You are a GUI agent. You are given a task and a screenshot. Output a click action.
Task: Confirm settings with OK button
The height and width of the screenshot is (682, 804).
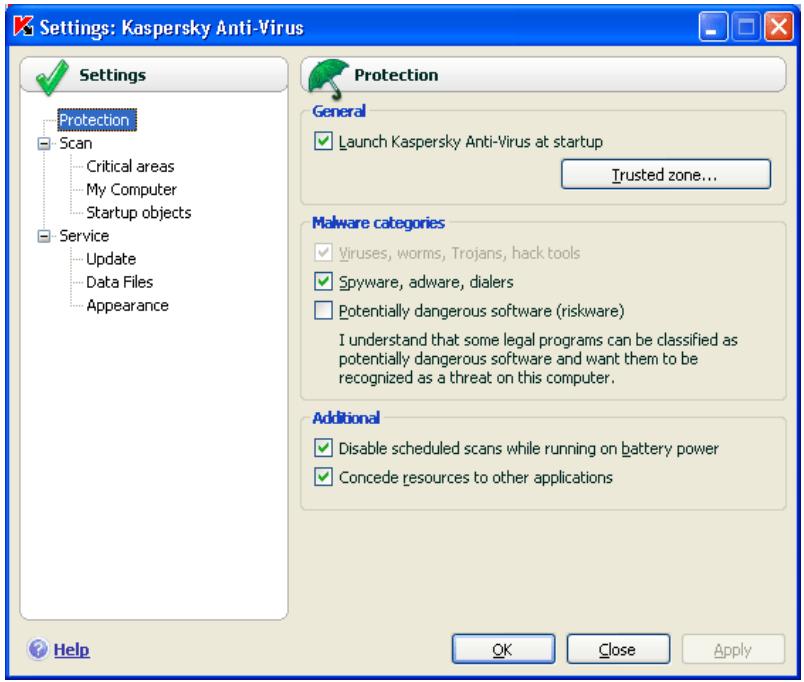503,649
